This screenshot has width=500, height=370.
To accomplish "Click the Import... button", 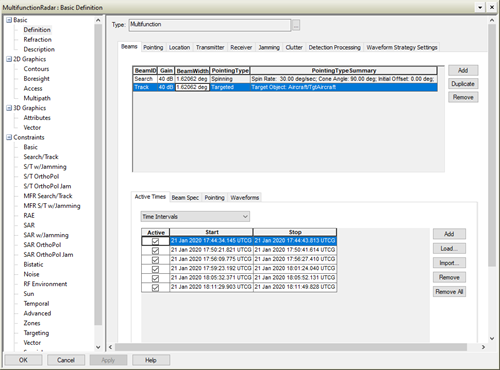I will (449, 263).
